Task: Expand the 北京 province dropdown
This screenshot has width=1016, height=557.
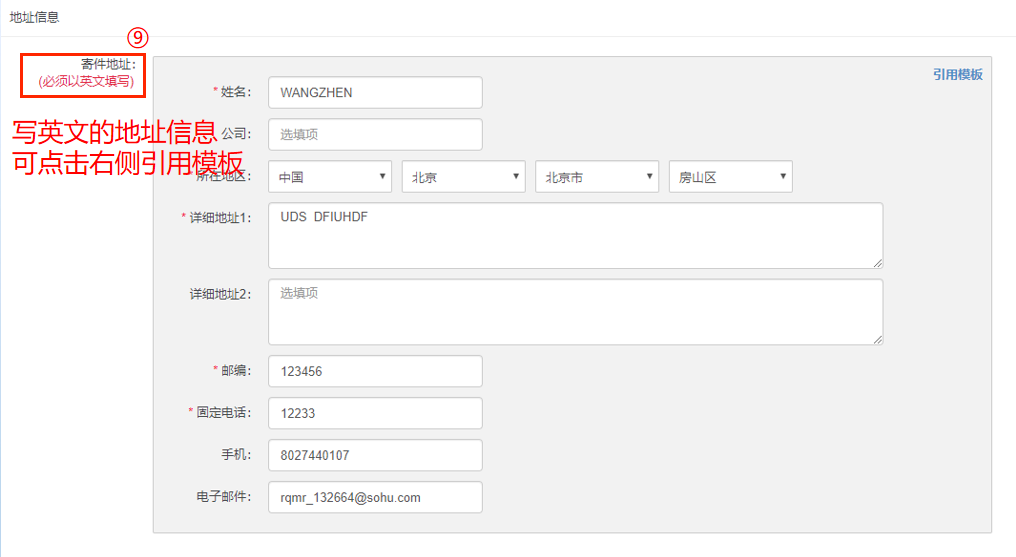Action: coord(463,177)
